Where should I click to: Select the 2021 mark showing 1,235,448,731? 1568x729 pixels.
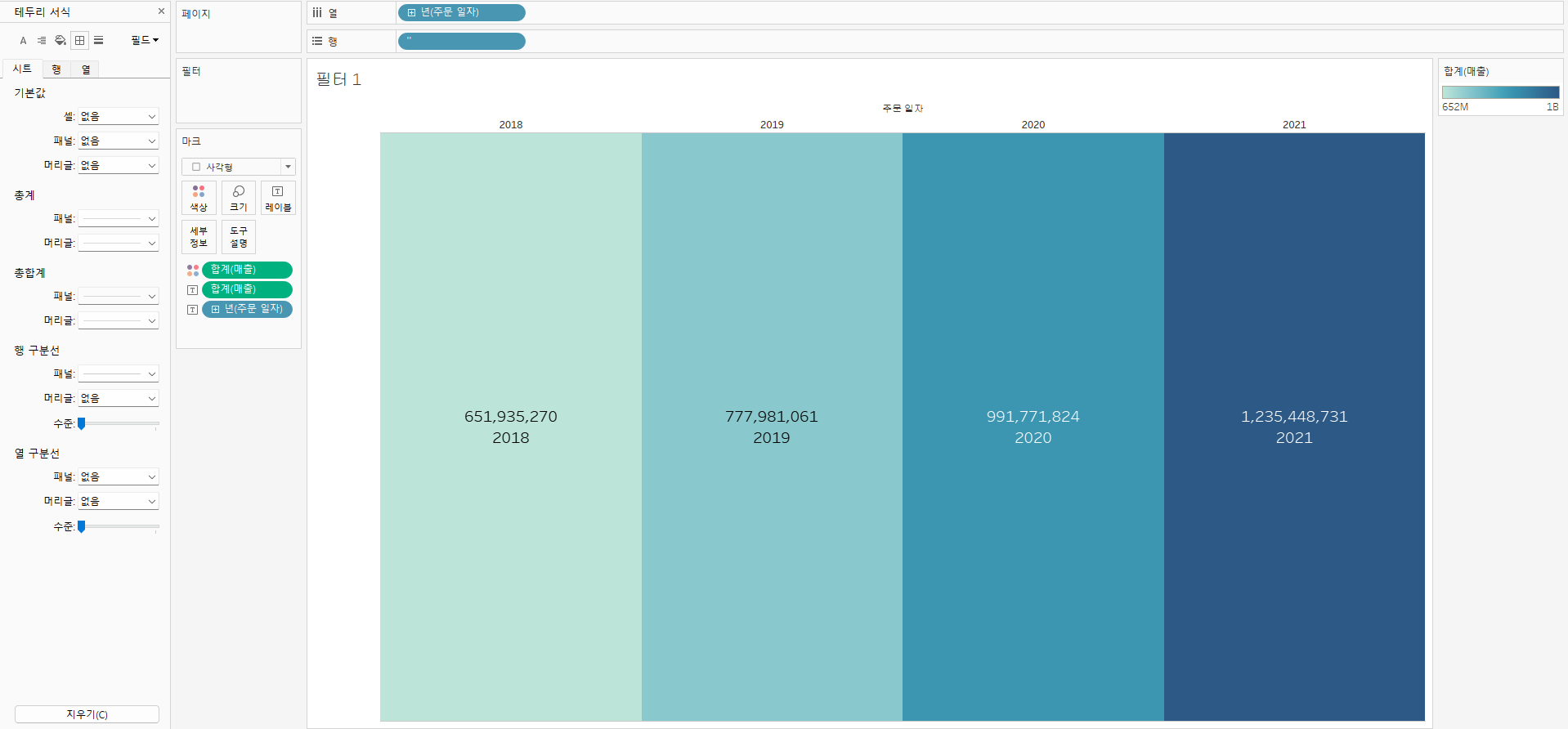pos(1294,427)
